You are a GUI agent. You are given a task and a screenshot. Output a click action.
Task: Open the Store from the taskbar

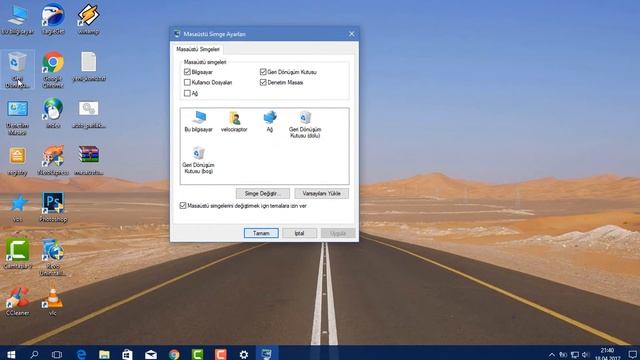tap(127, 354)
